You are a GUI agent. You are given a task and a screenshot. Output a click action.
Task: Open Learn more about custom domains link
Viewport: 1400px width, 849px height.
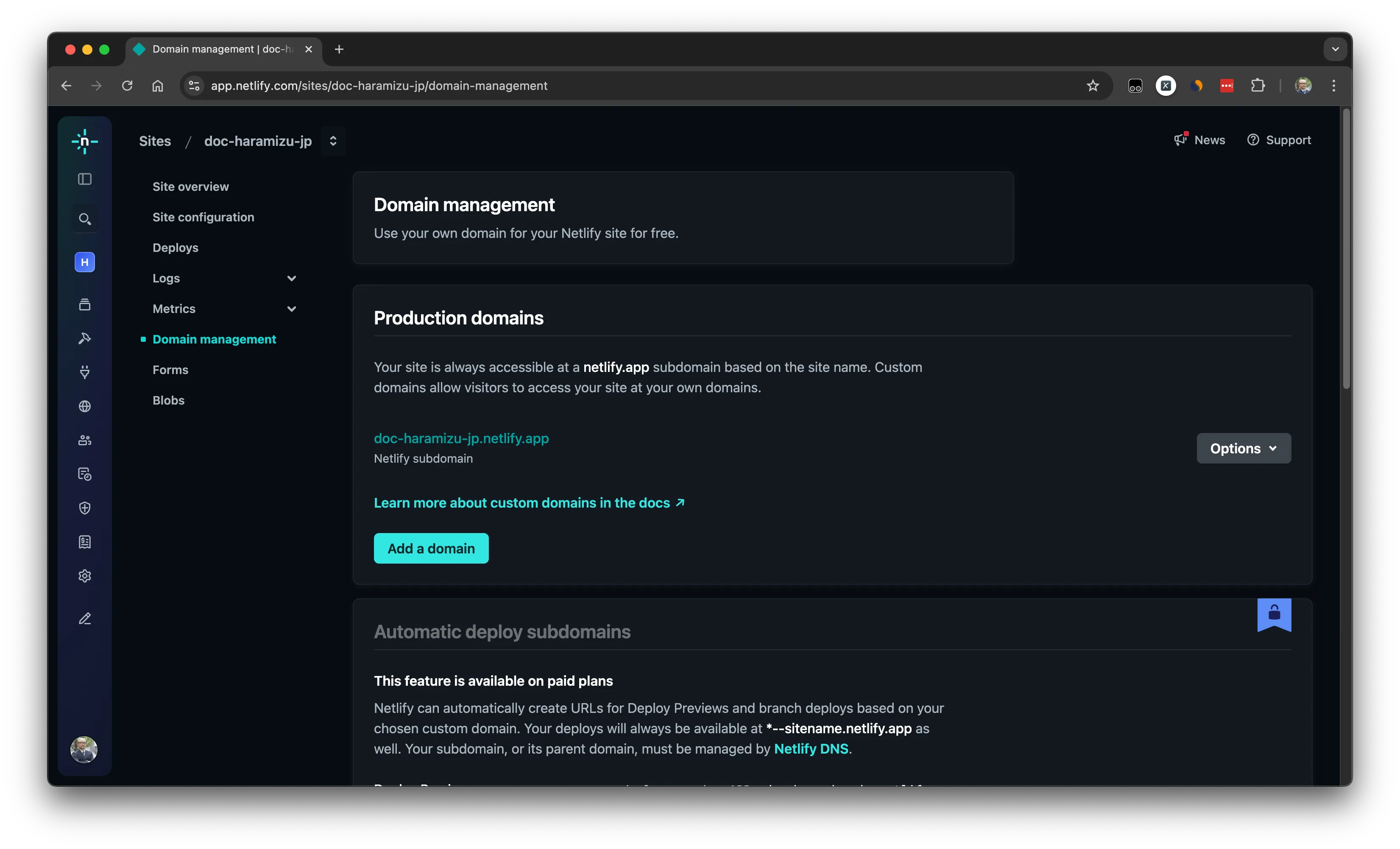pos(528,503)
